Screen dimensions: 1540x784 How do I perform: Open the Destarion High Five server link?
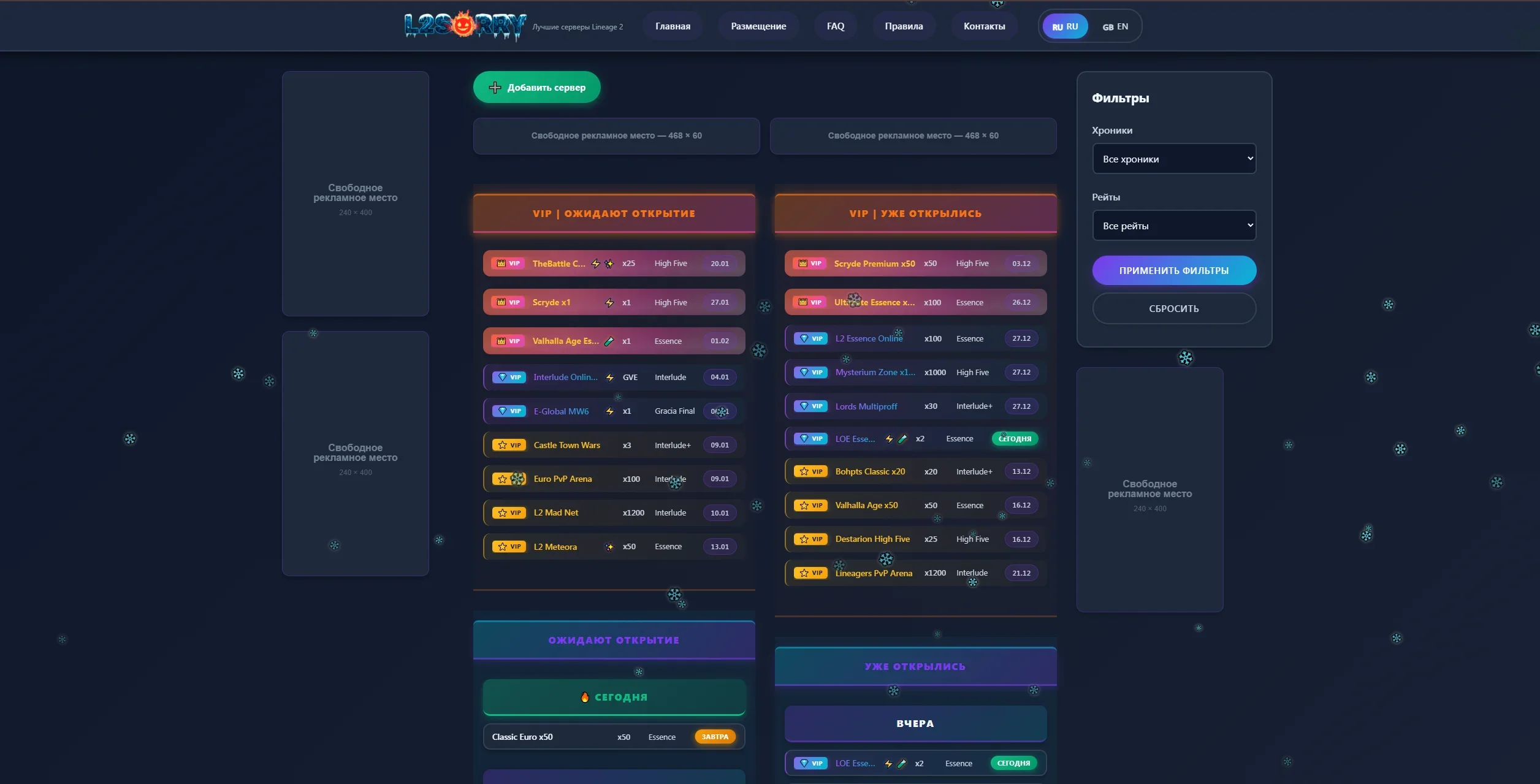pyautogui.click(x=872, y=539)
